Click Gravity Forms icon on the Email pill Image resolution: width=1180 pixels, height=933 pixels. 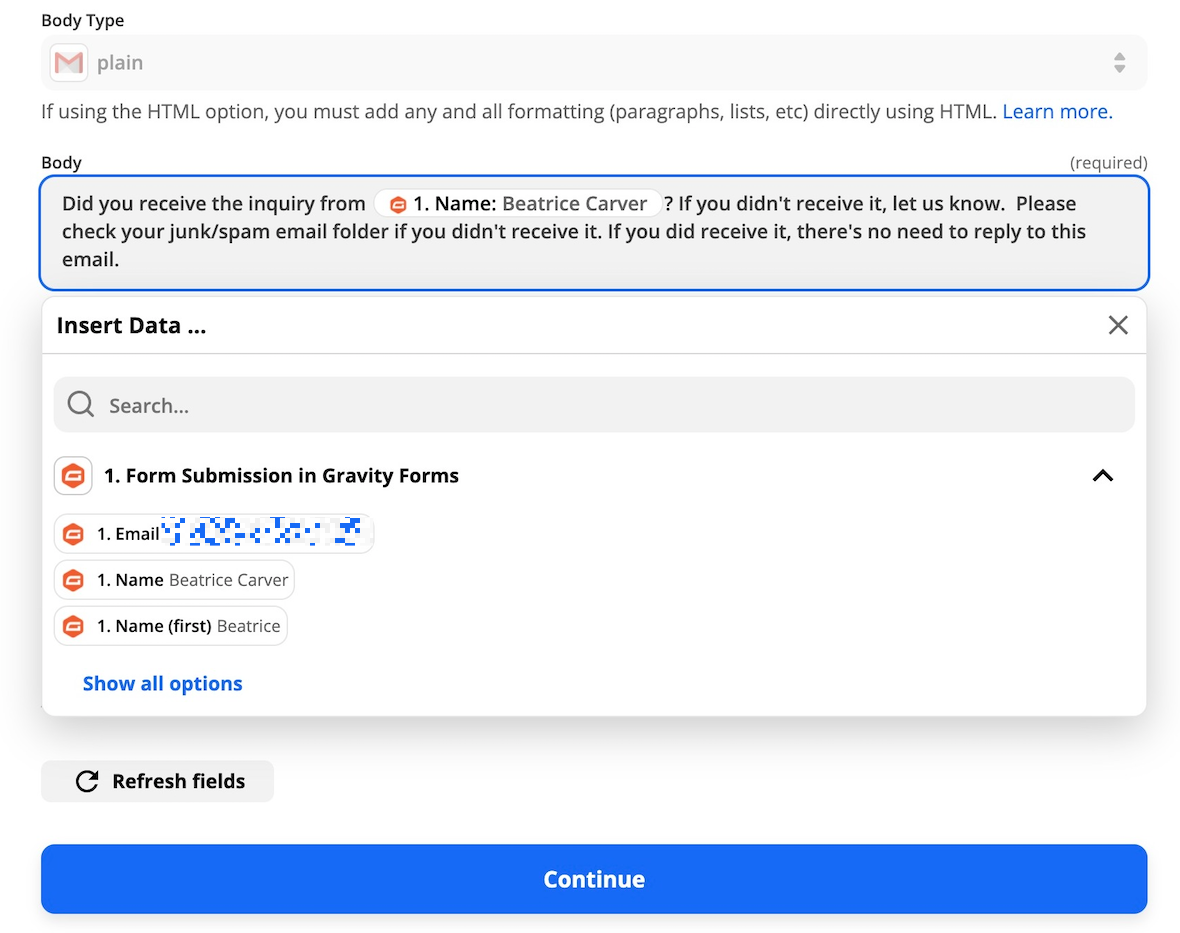(73, 534)
